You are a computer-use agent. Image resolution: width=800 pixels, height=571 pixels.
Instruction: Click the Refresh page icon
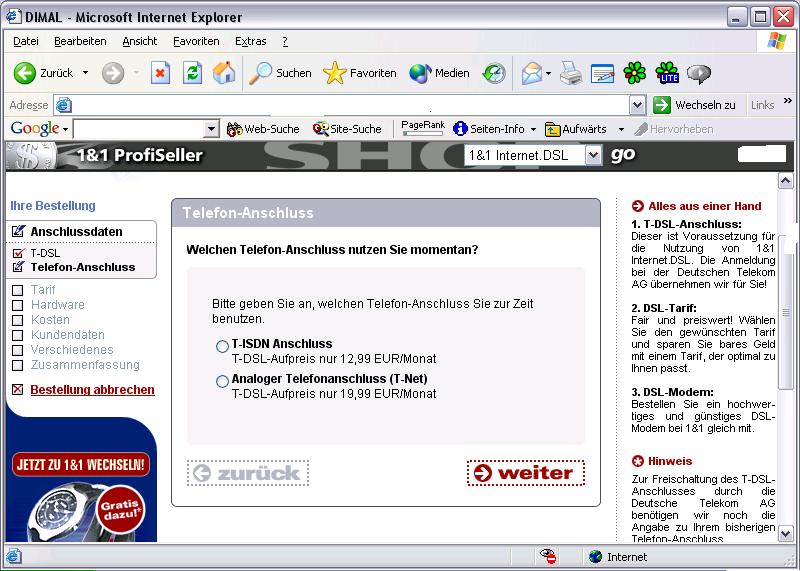192,73
